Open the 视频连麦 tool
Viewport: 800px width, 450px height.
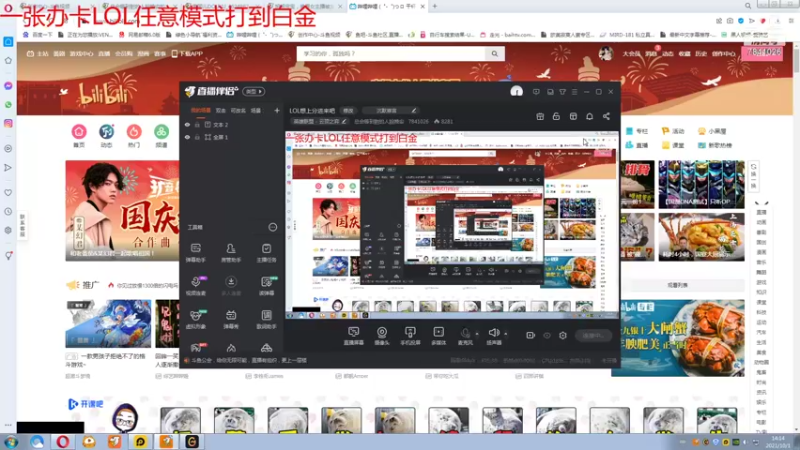195,286
